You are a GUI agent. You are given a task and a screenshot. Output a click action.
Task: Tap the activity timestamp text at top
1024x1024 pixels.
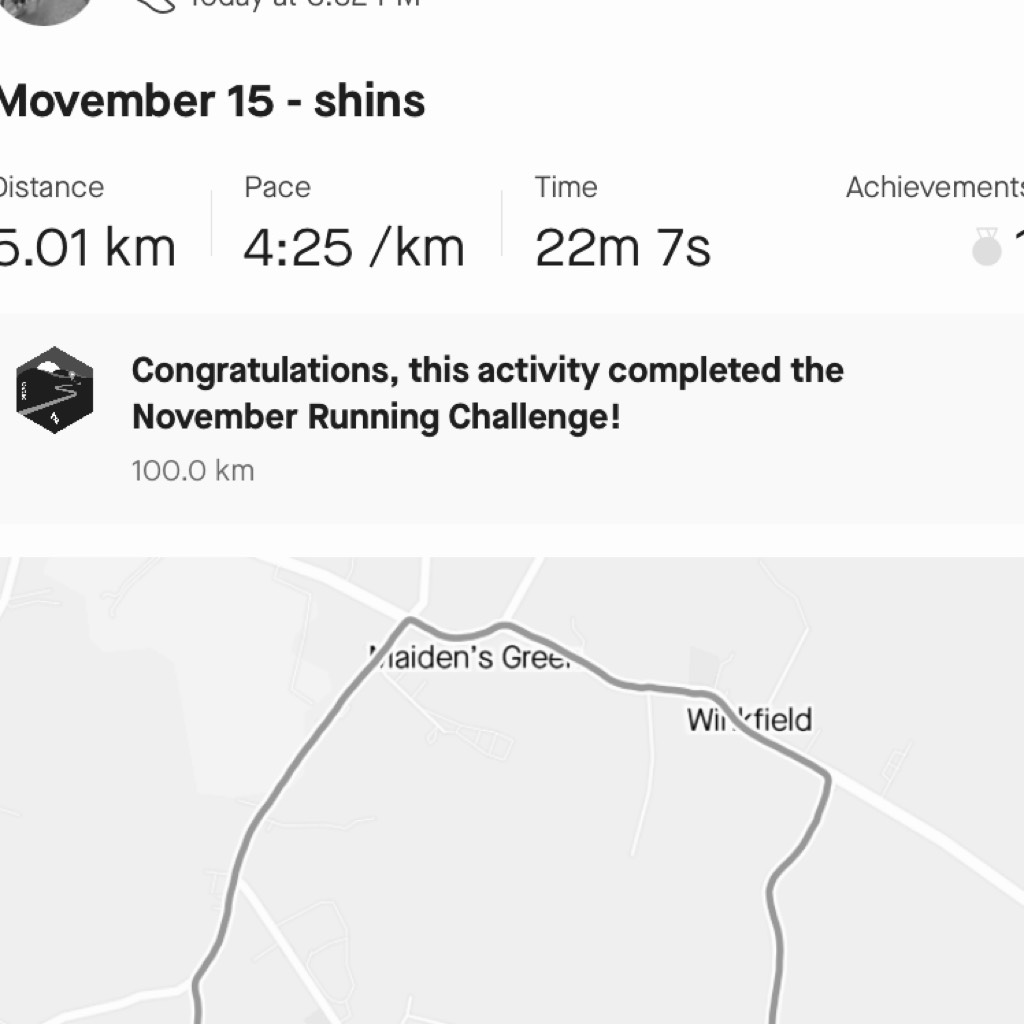pyautogui.click(x=305, y=4)
